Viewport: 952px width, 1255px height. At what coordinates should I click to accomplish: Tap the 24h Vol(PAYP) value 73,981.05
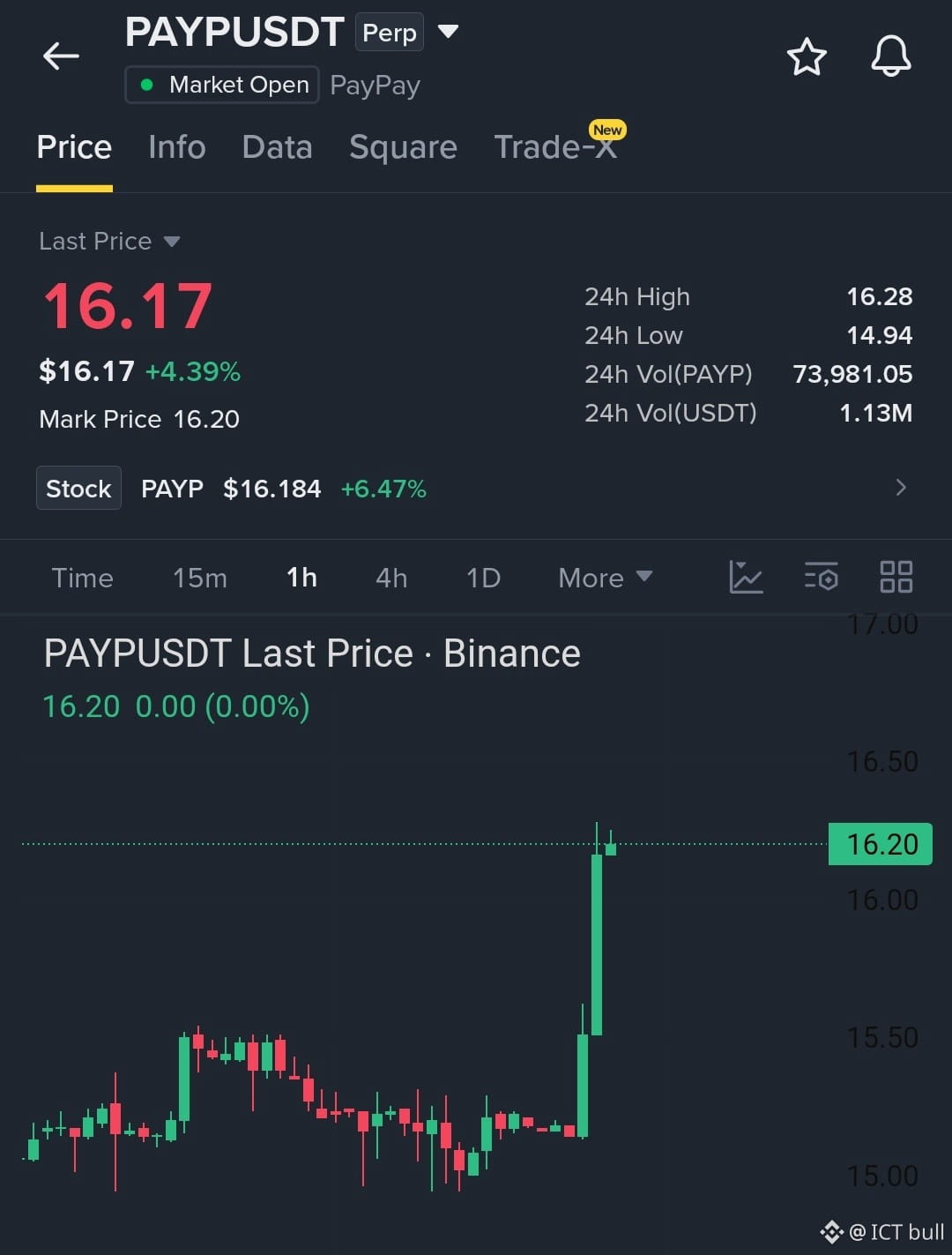pos(852,374)
